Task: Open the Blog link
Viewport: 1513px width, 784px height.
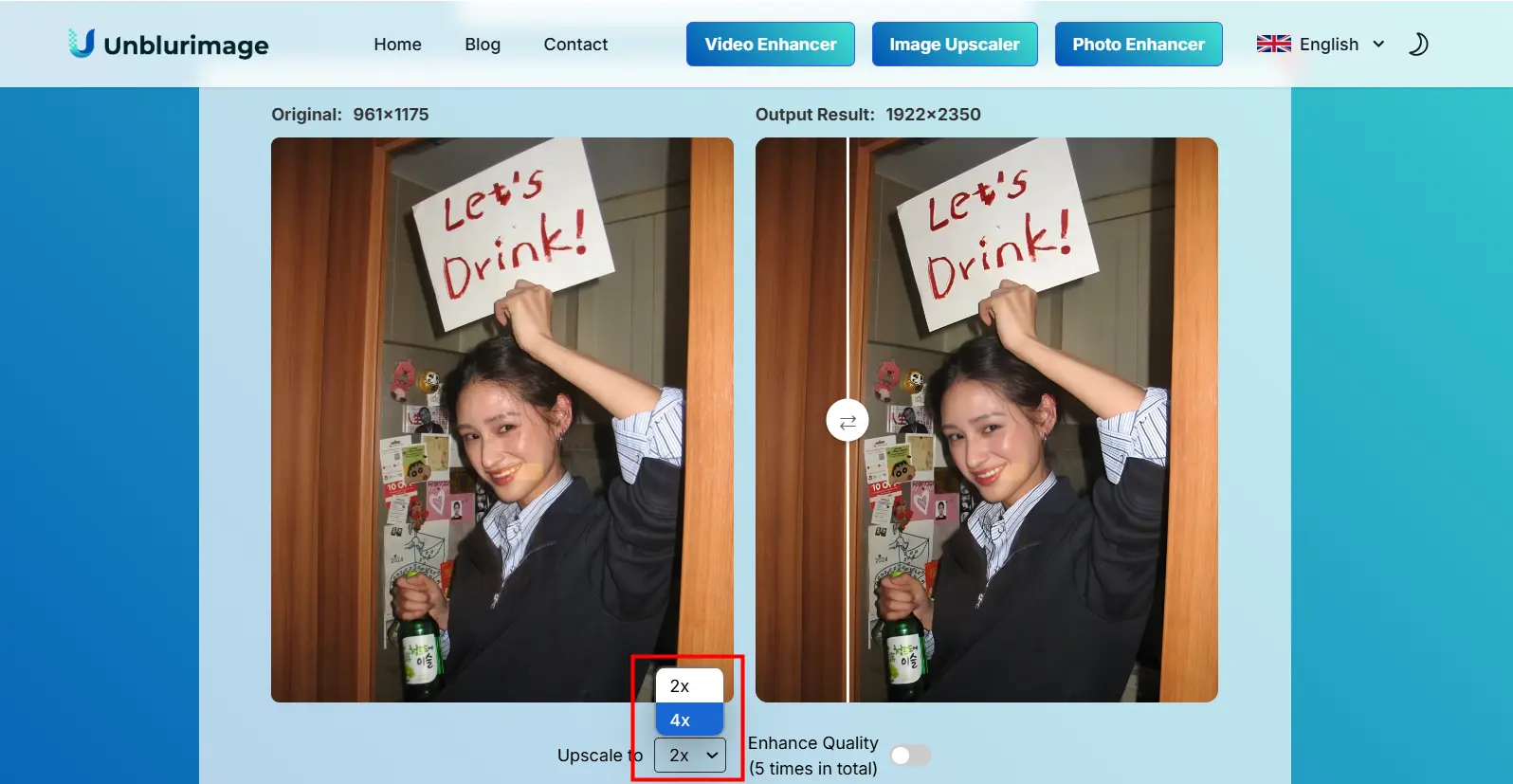Action: pos(483,45)
